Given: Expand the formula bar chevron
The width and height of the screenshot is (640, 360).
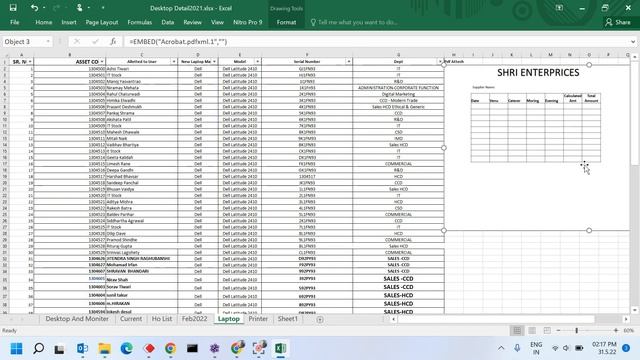Looking at the screenshot, I should point(633,42).
